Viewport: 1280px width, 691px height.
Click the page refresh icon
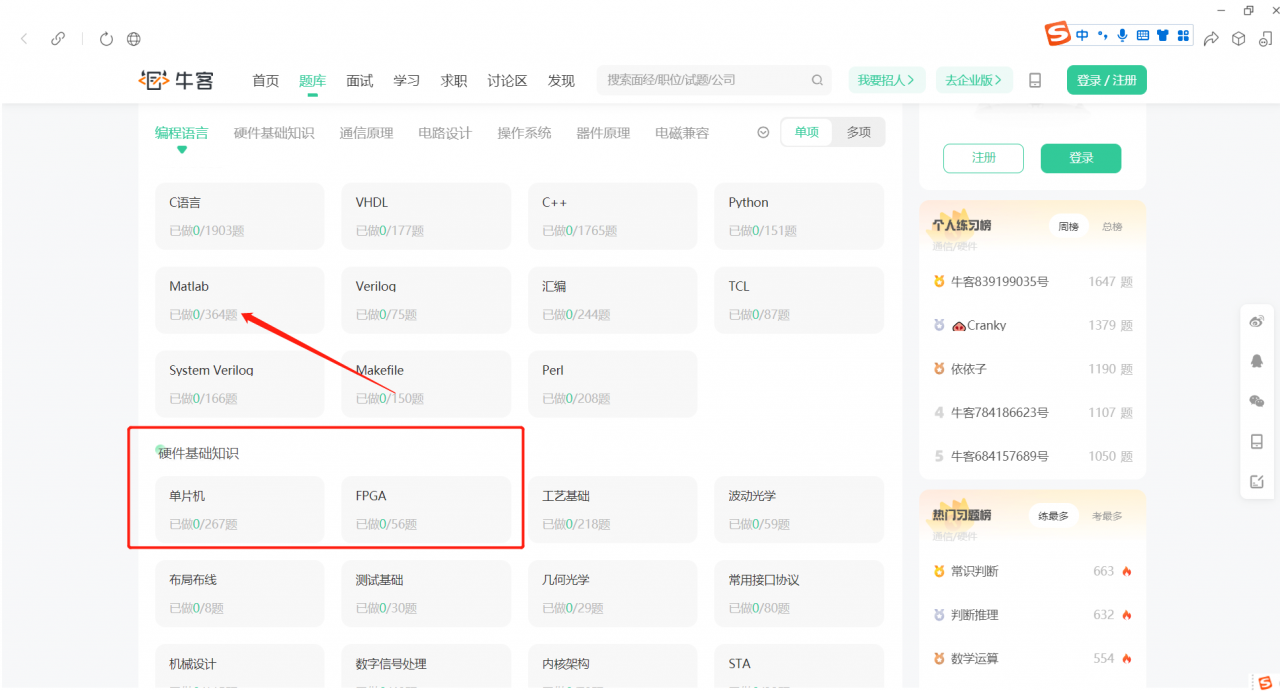[x=107, y=39]
